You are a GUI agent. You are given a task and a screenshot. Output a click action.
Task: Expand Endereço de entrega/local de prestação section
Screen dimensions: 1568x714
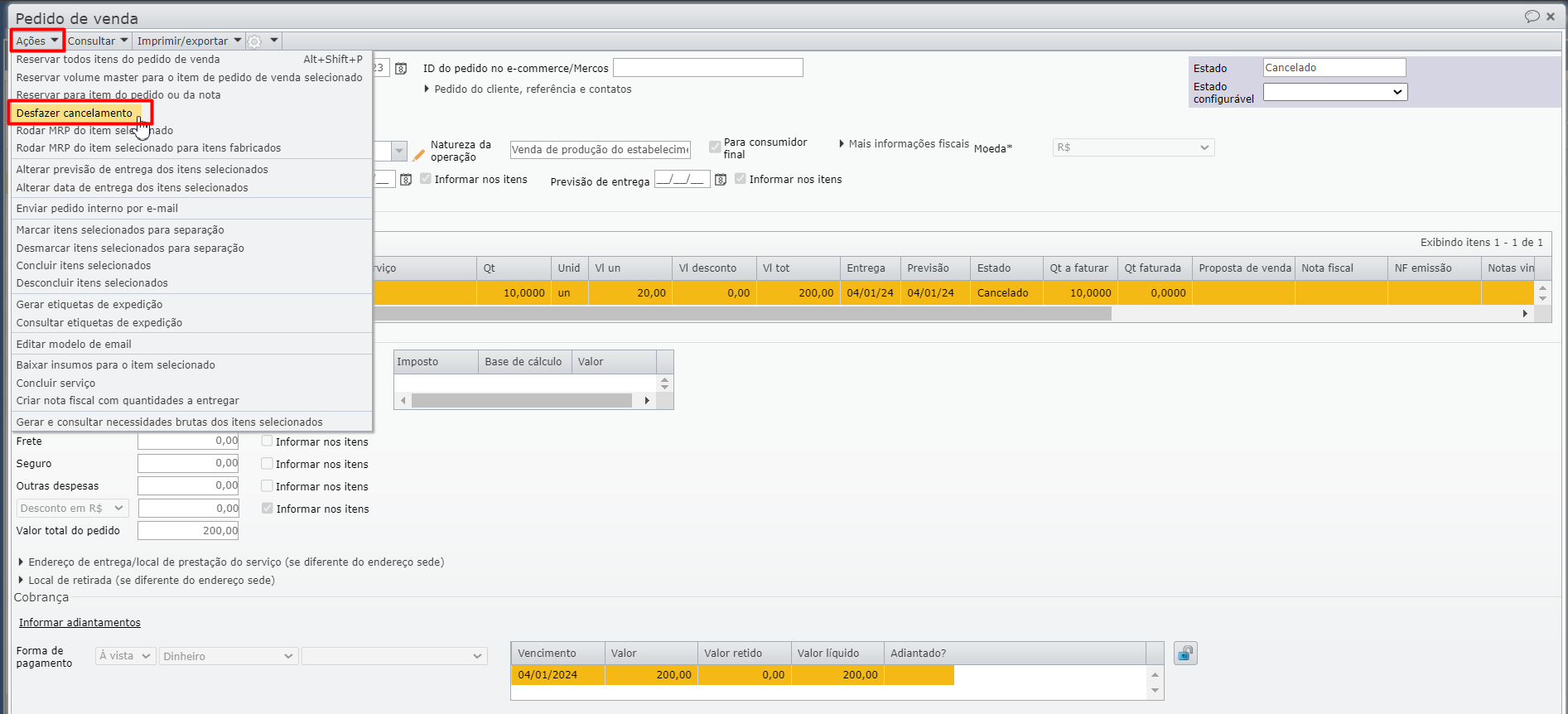[231, 562]
